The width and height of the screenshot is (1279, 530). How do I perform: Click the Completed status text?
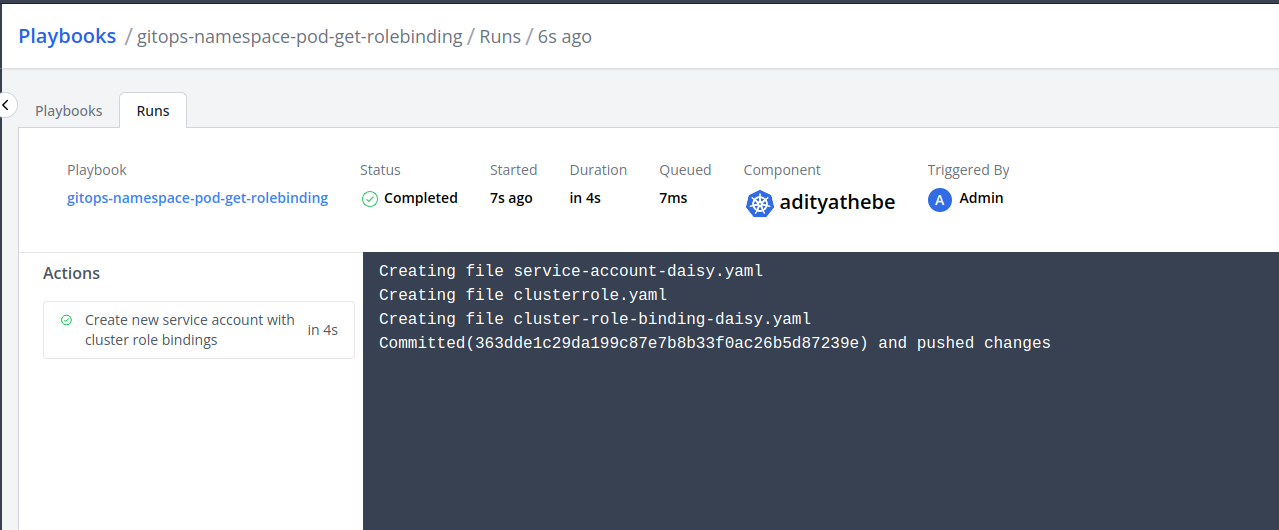[420, 198]
